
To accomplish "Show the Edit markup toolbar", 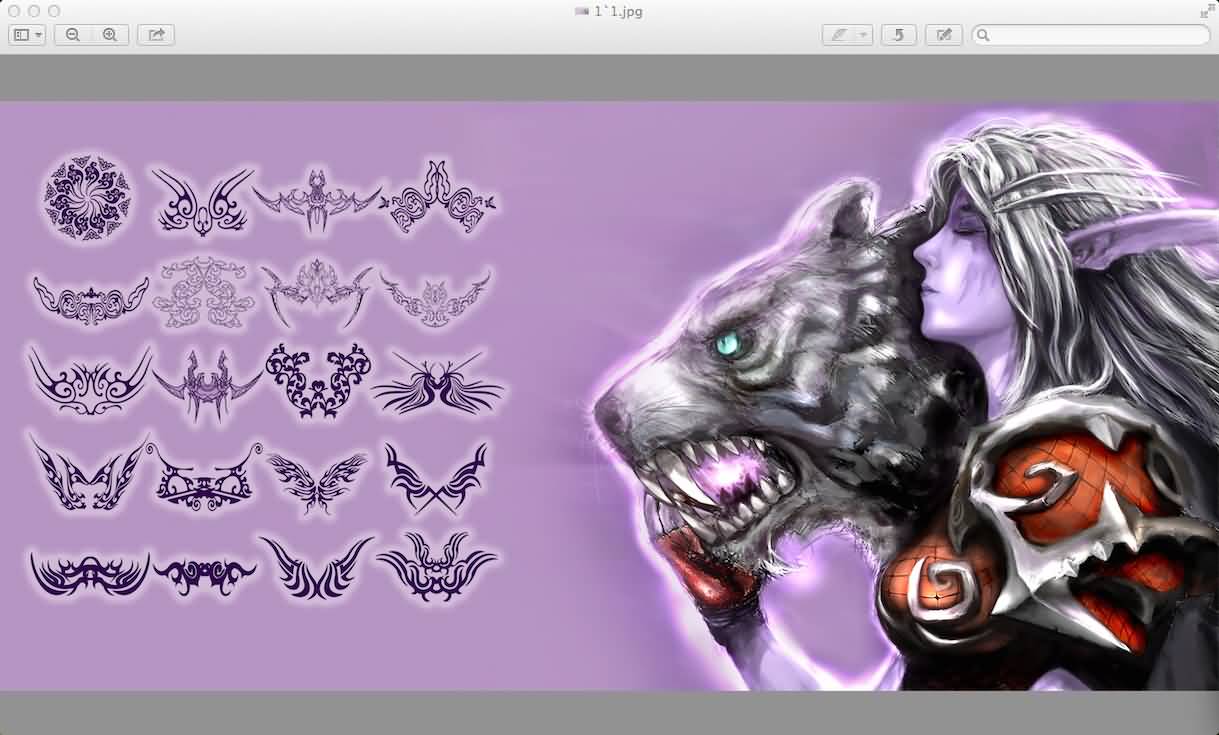I will (944, 35).
